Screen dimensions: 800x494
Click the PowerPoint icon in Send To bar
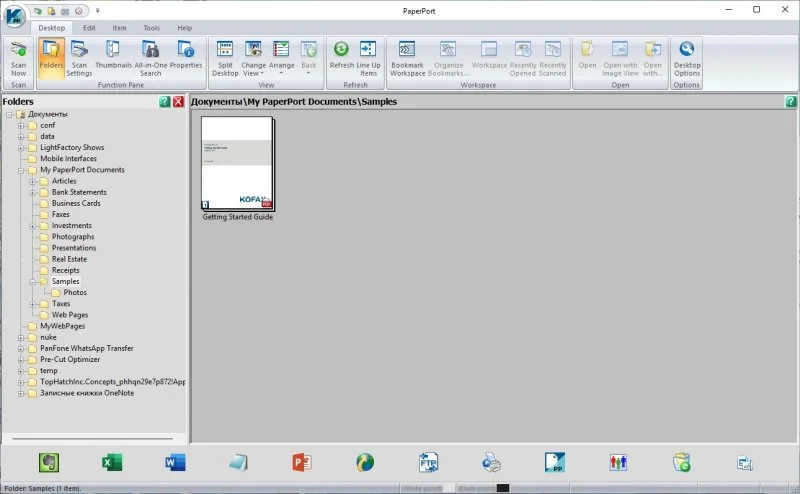(x=302, y=463)
